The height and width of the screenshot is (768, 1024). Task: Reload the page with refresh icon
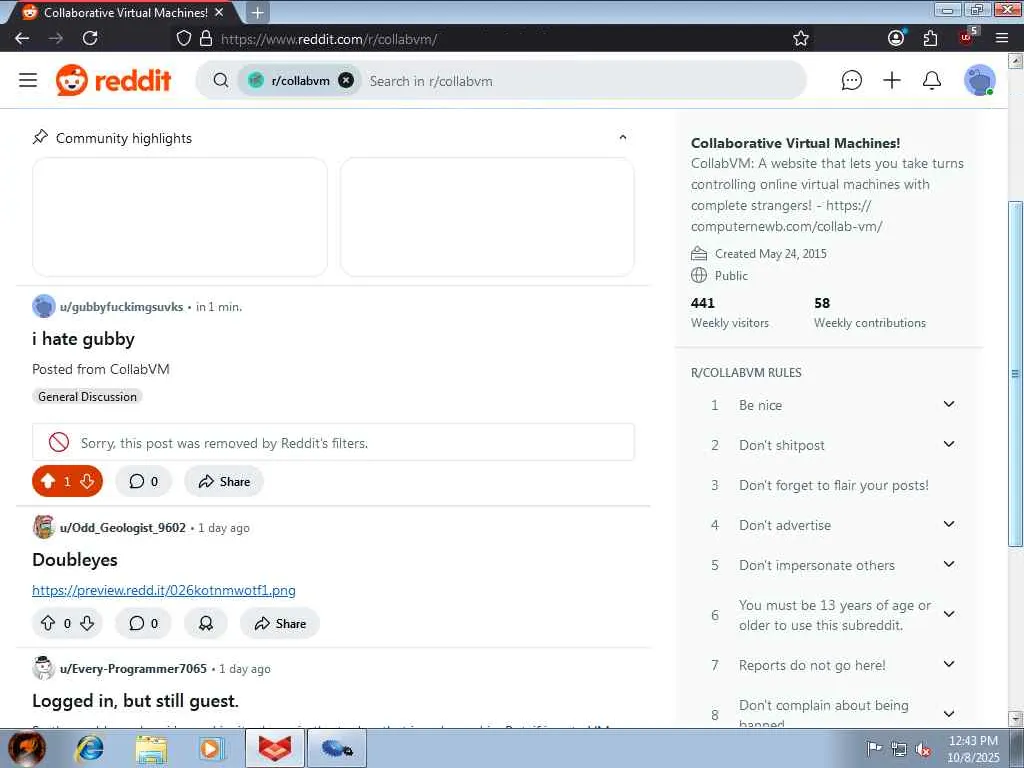[90, 39]
